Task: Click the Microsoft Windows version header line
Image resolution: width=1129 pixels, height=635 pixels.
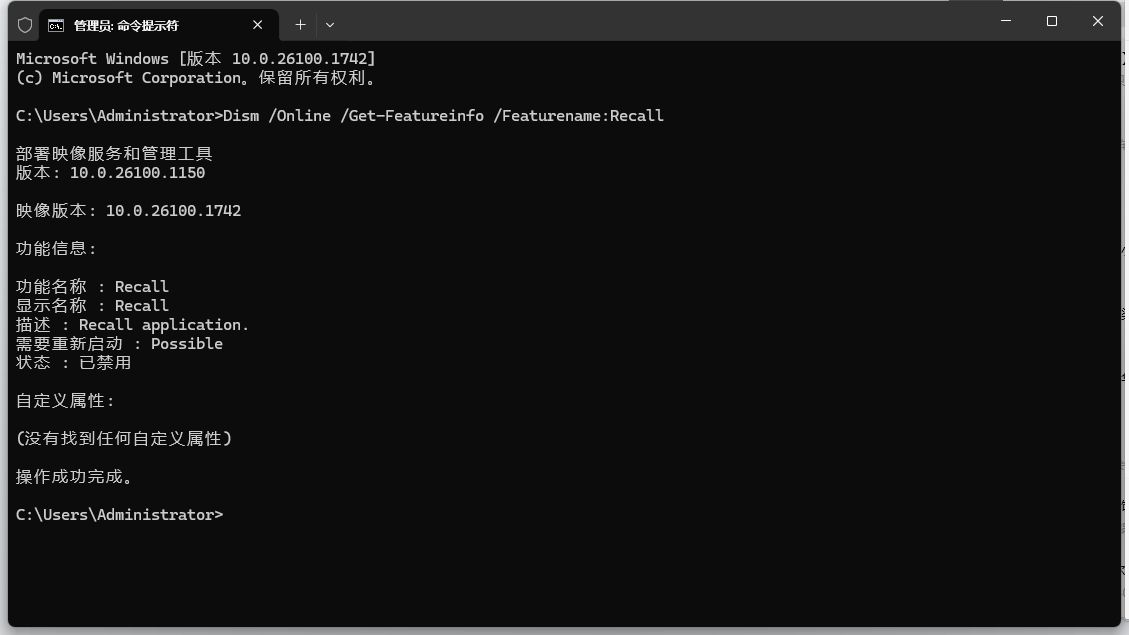Action: pos(196,58)
